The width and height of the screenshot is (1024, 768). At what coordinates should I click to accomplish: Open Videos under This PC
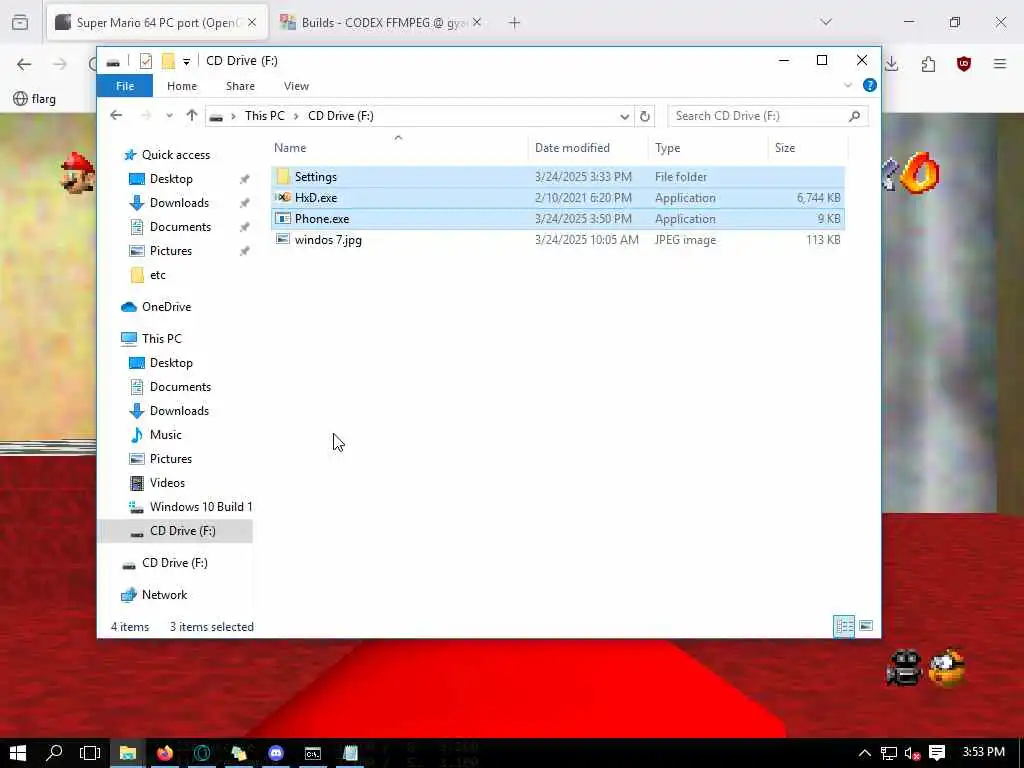[x=167, y=483]
